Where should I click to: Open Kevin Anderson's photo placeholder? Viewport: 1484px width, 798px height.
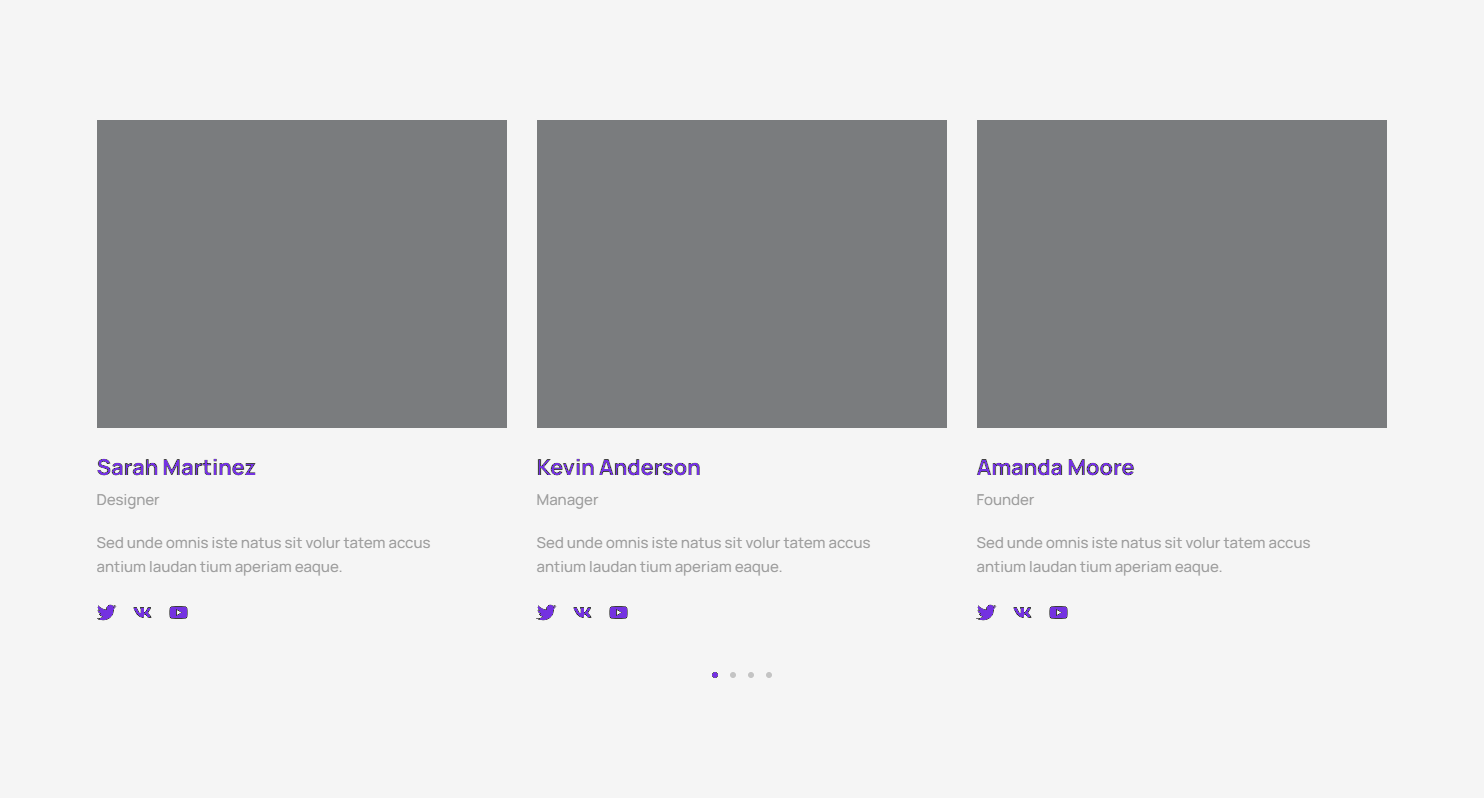[742, 274]
